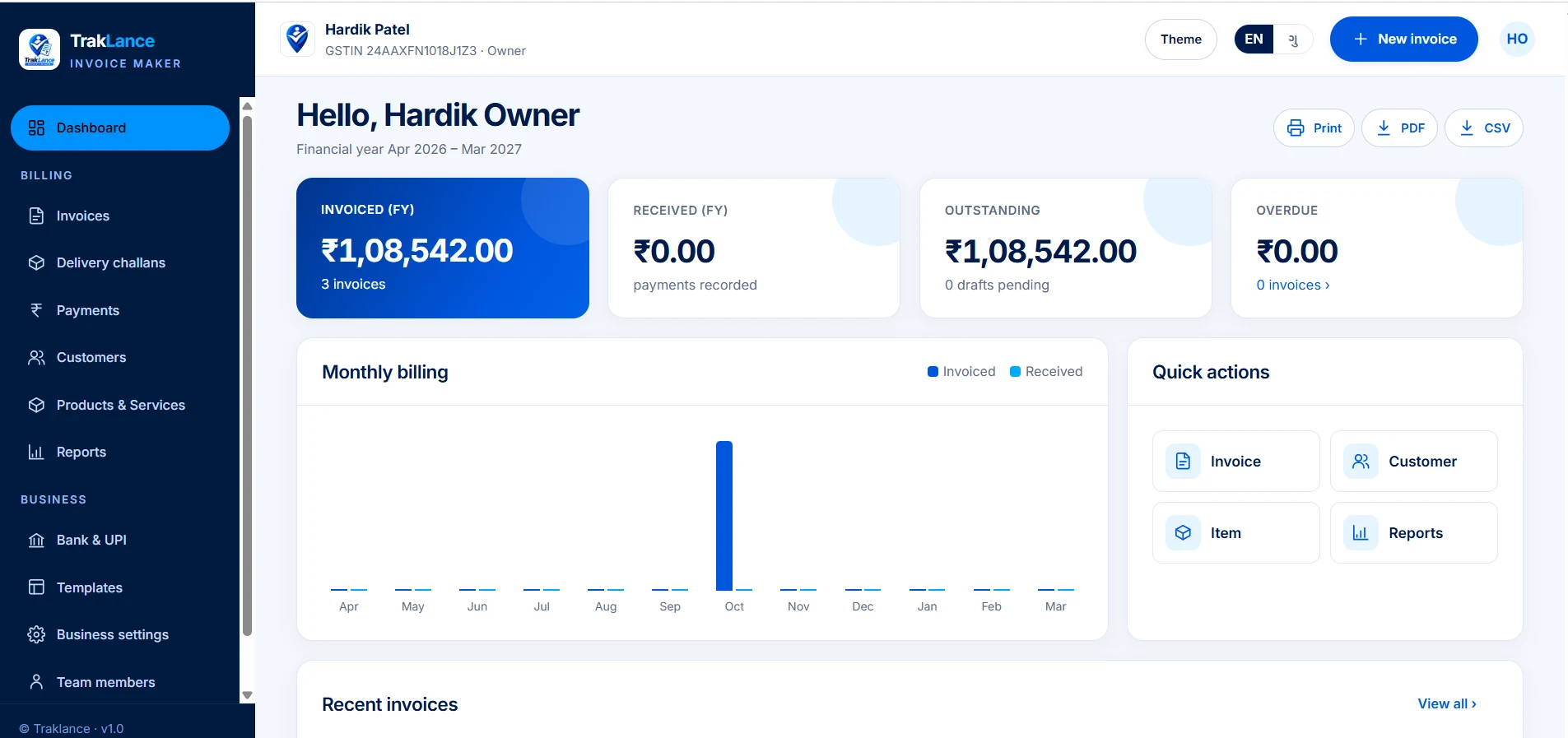The width and height of the screenshot is (1568, 738).
Task: Click the 'Financial year Apr 2026 – Mar 2027' text
Action: point(409,149)
